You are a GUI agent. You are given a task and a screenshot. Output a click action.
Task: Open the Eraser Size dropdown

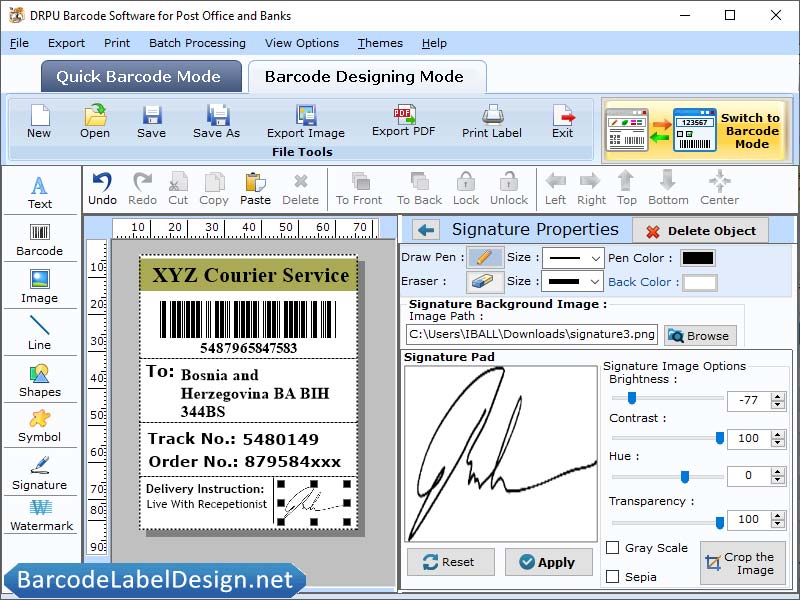click(x=573, y=281)
